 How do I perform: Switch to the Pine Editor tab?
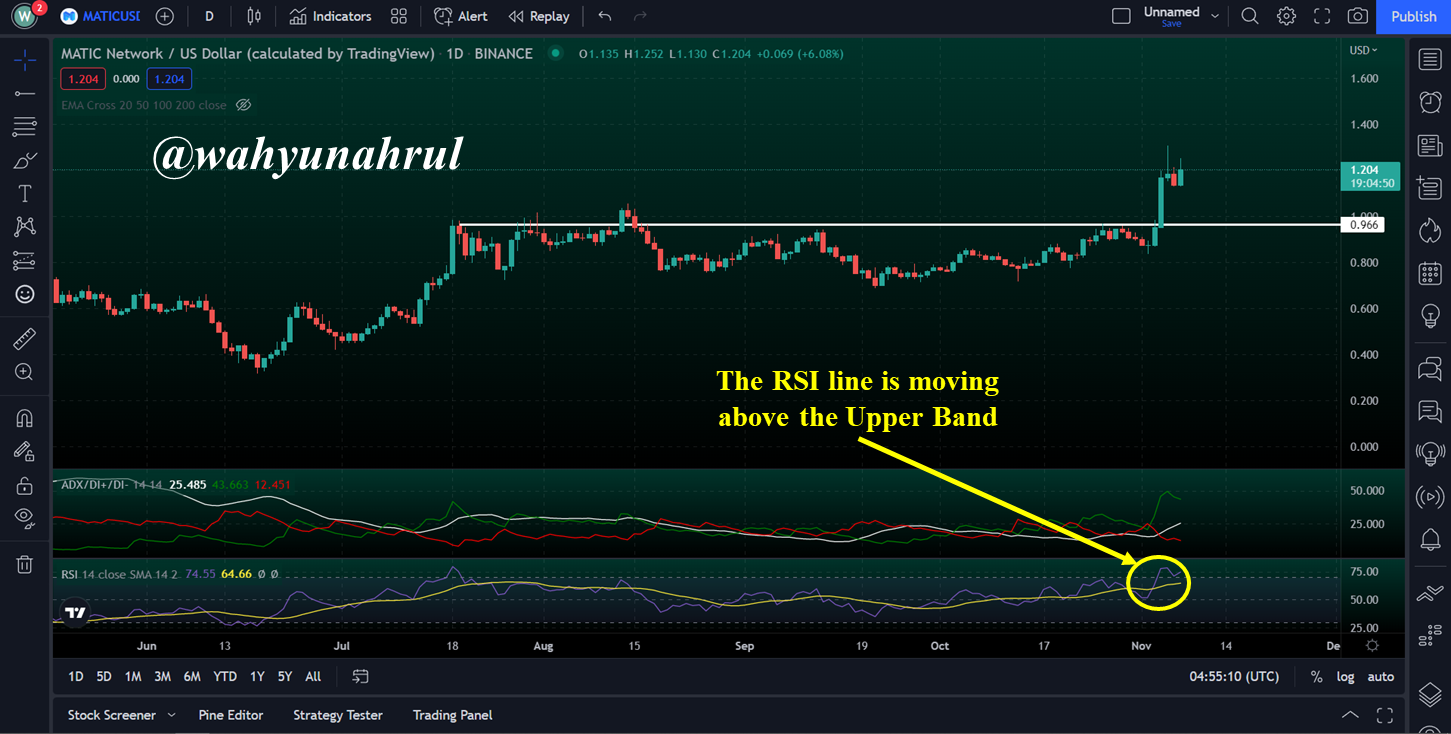click(231, 715)
